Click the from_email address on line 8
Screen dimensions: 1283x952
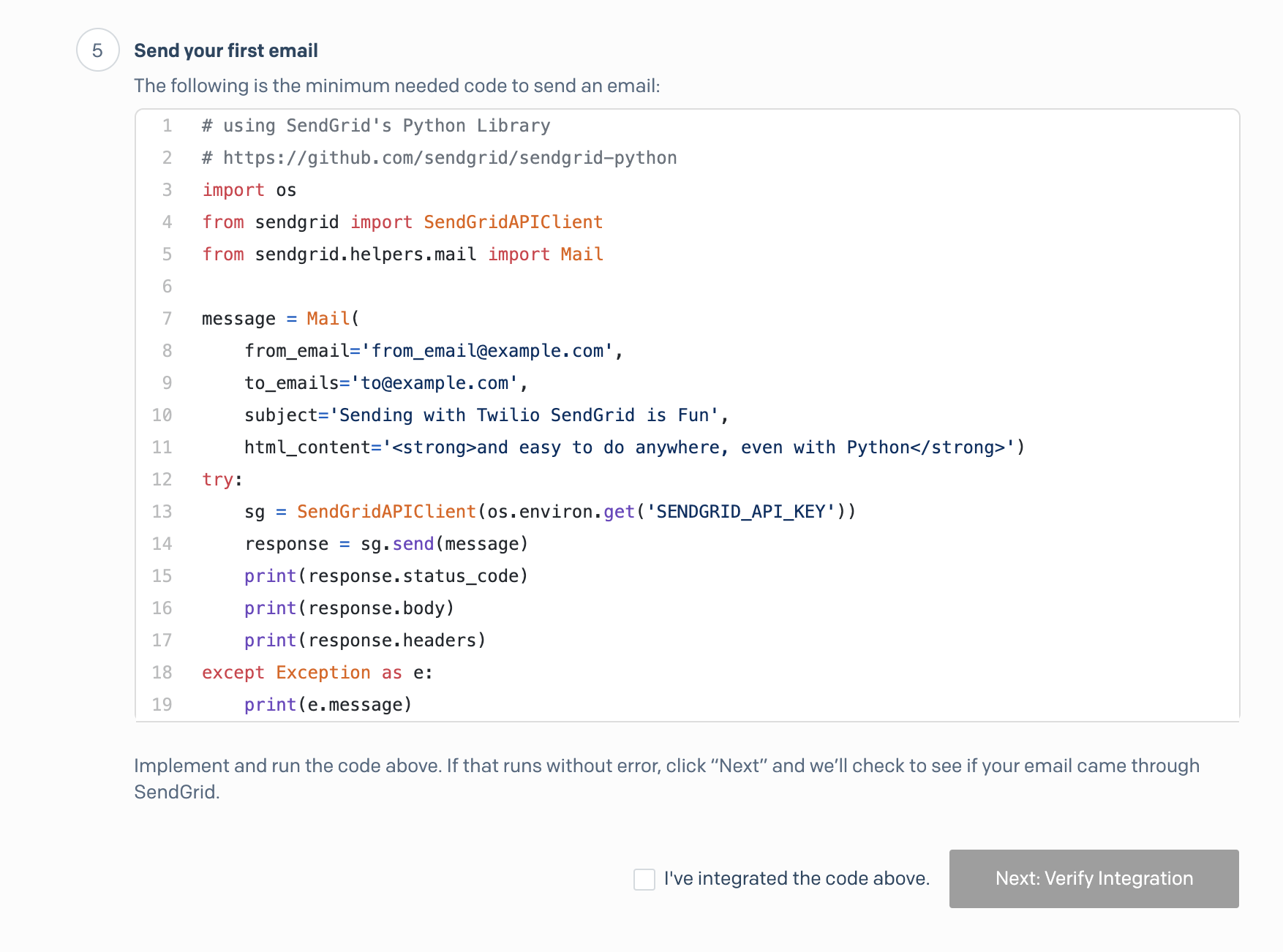click(x=492, y=350)
